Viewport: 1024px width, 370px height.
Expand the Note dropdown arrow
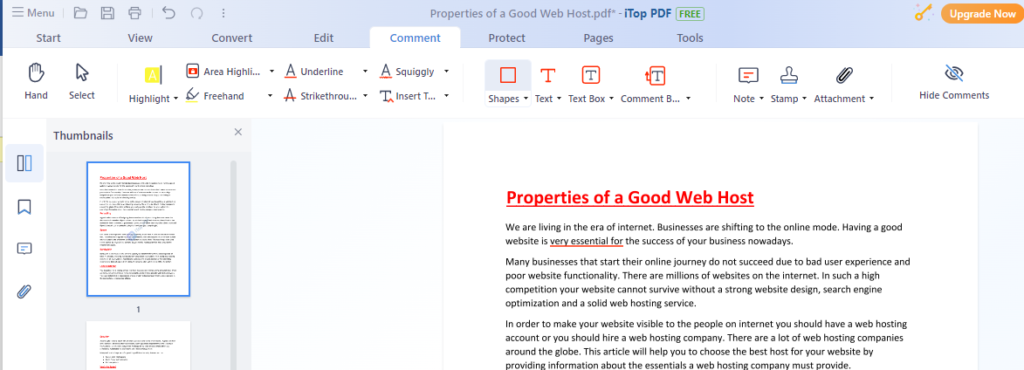[761, 99]
